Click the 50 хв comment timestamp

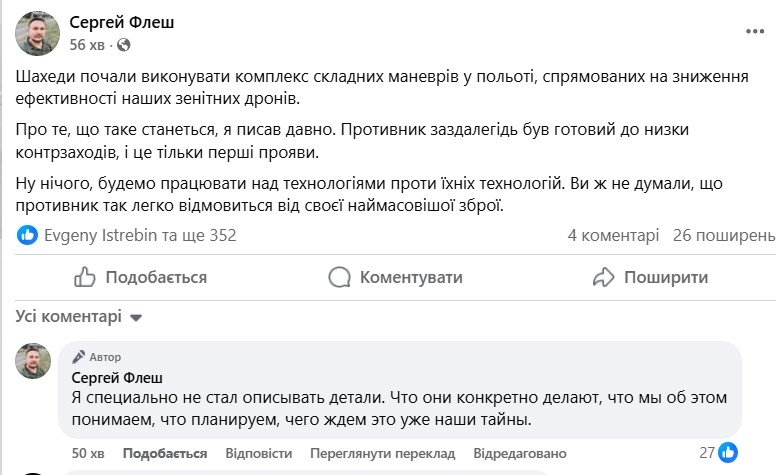(x=90, y=453)
